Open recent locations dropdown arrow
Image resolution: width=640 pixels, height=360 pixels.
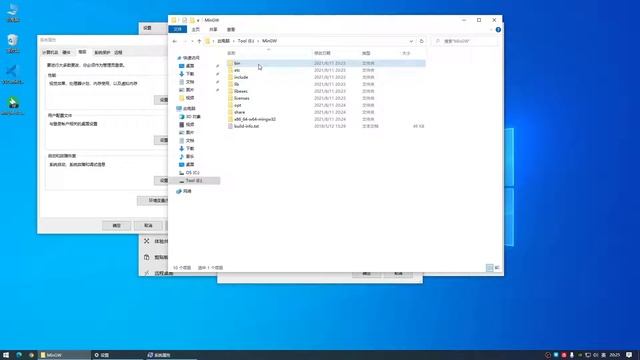tap(192, 41)
